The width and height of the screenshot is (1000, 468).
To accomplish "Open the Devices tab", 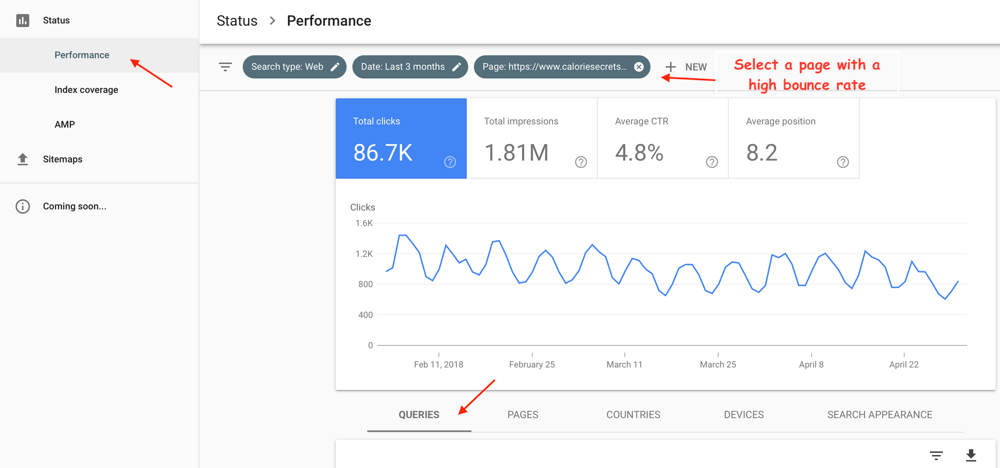I will point(743,414).
